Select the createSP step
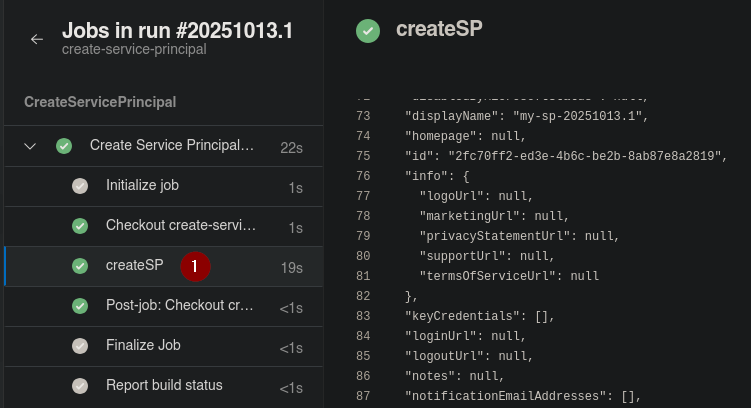The height and width of the screenshot is (408, 751). 134,266
